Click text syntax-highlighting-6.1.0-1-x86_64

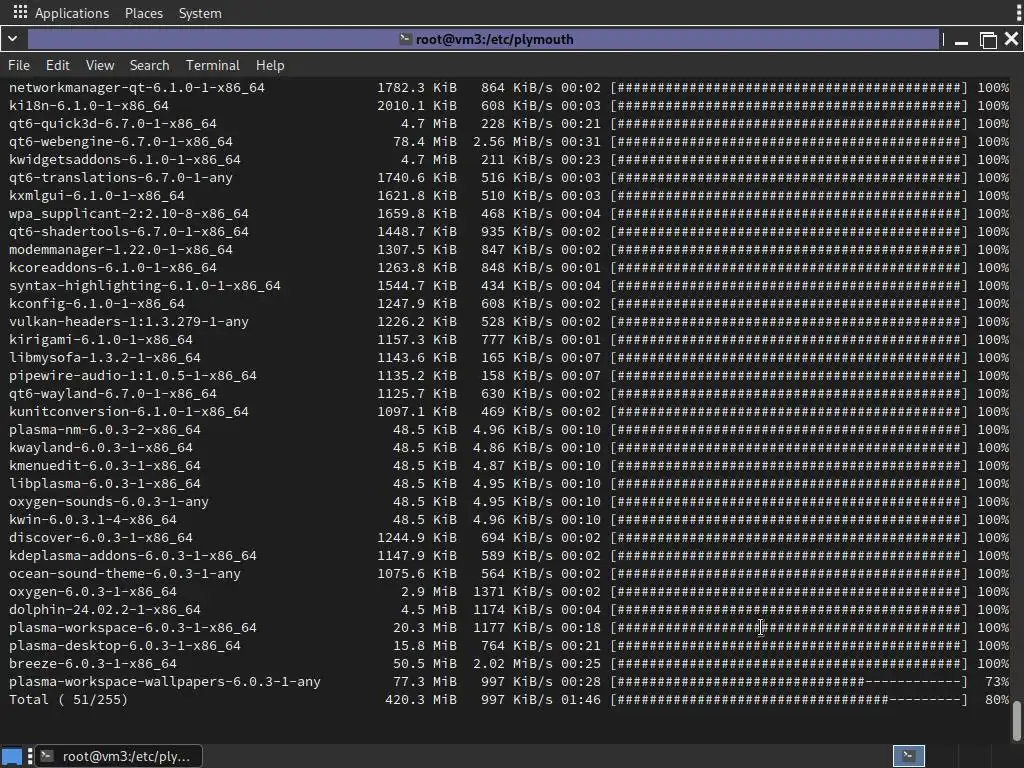(x=145, y=285)
